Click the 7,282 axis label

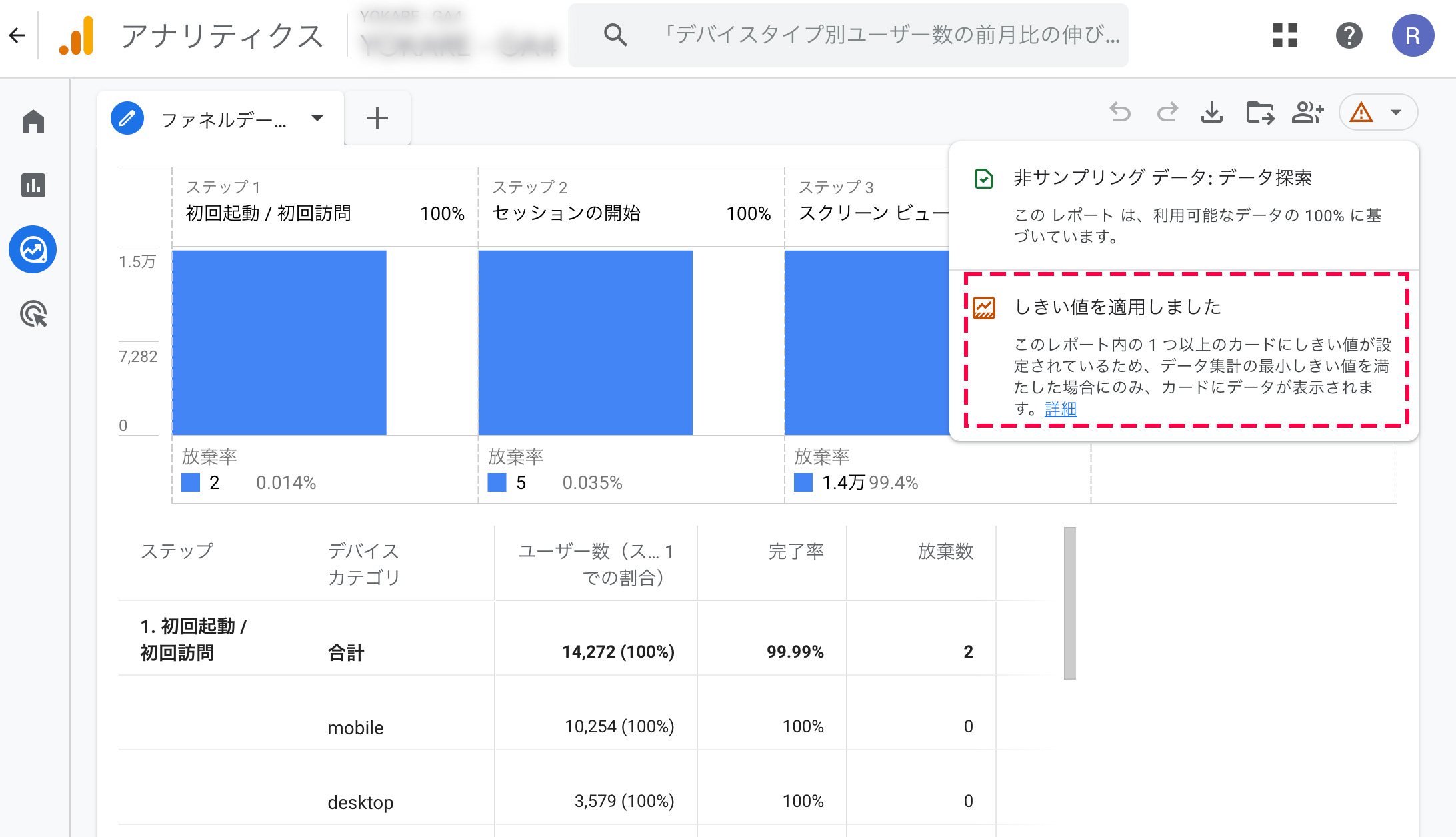click(138, 357)
